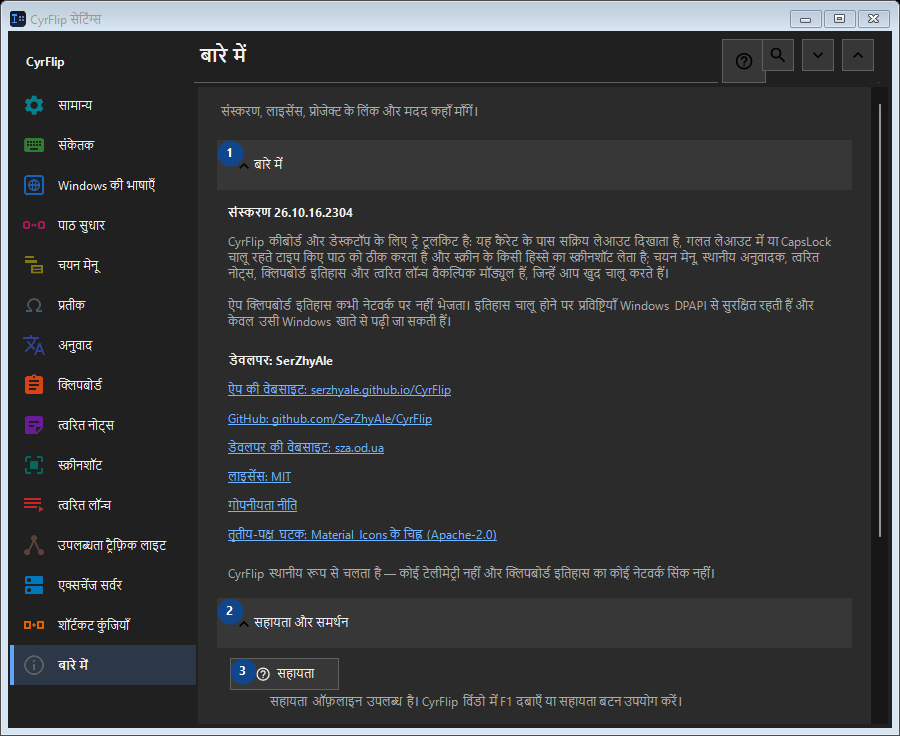
Task: Click the text डेवलपर: SerZhyAle
Action: [281, 361]
